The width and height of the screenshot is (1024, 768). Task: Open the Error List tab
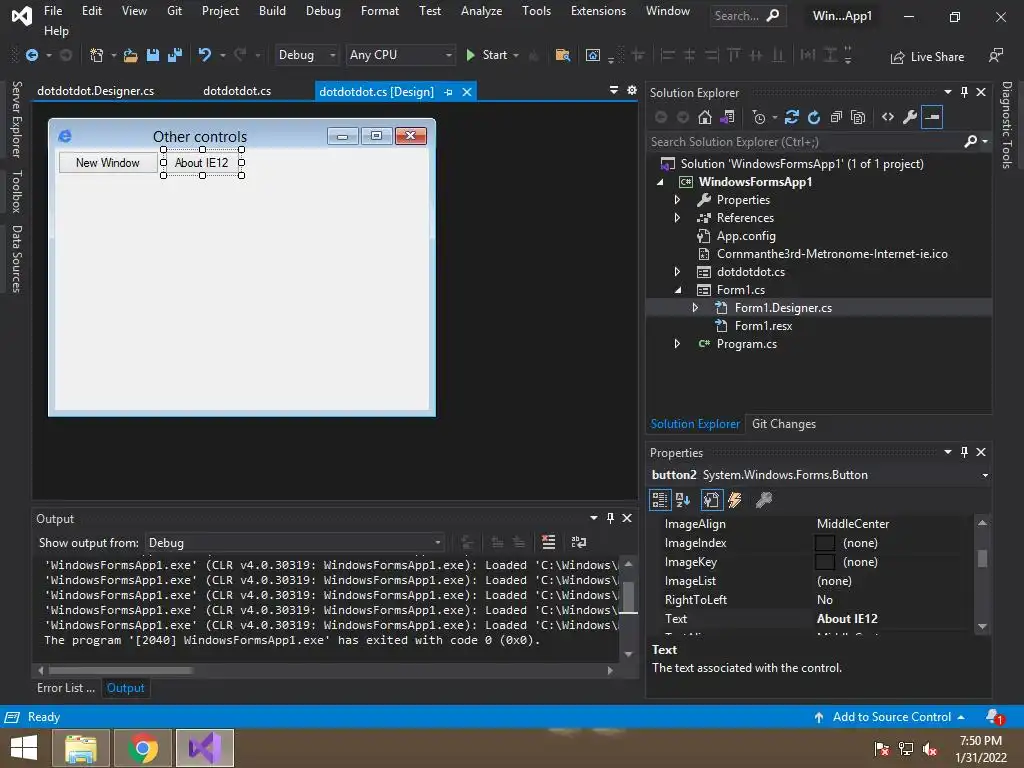tap(66, 688)
